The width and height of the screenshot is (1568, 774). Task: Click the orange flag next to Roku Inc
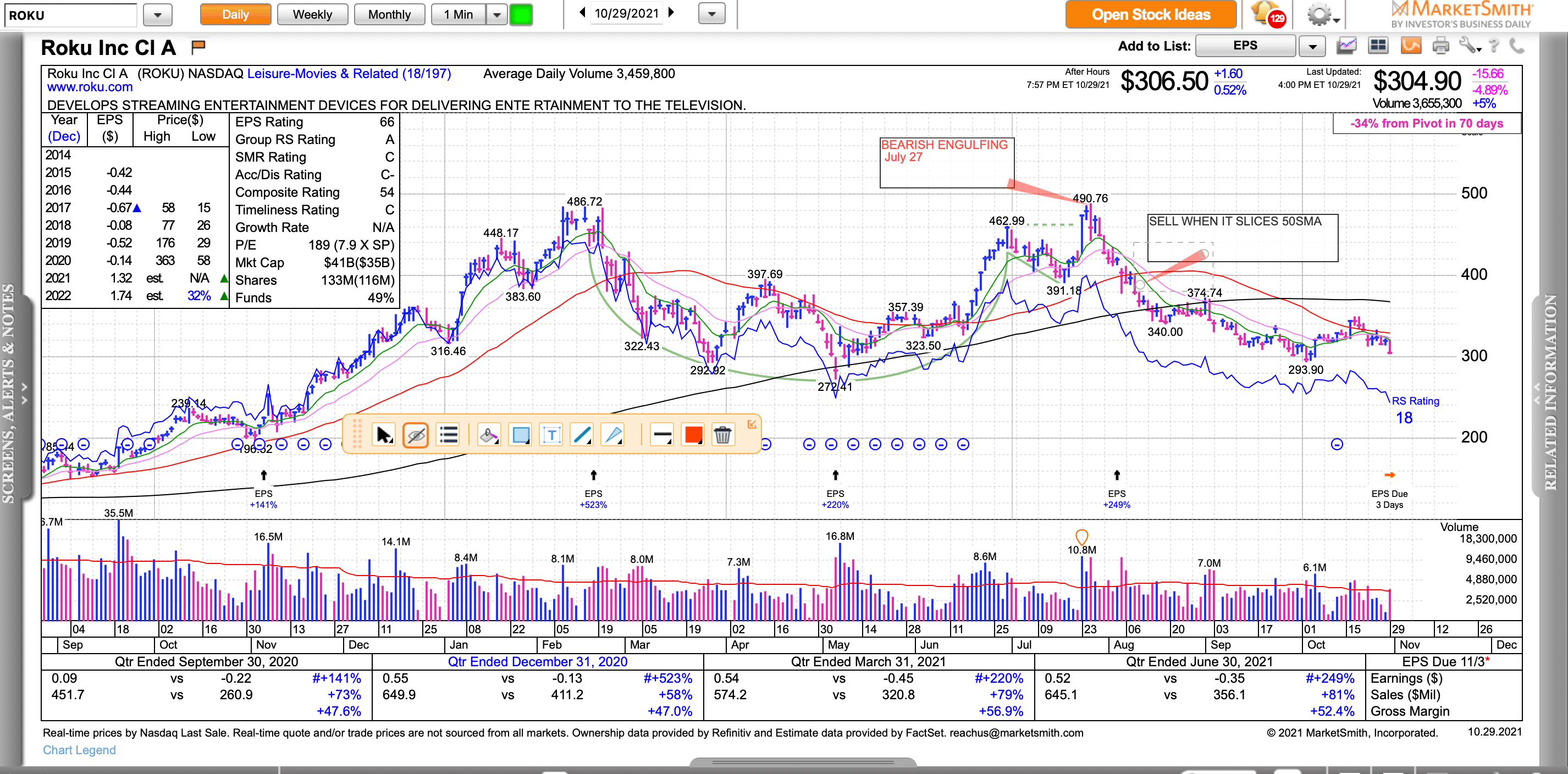tap(198, 46)
